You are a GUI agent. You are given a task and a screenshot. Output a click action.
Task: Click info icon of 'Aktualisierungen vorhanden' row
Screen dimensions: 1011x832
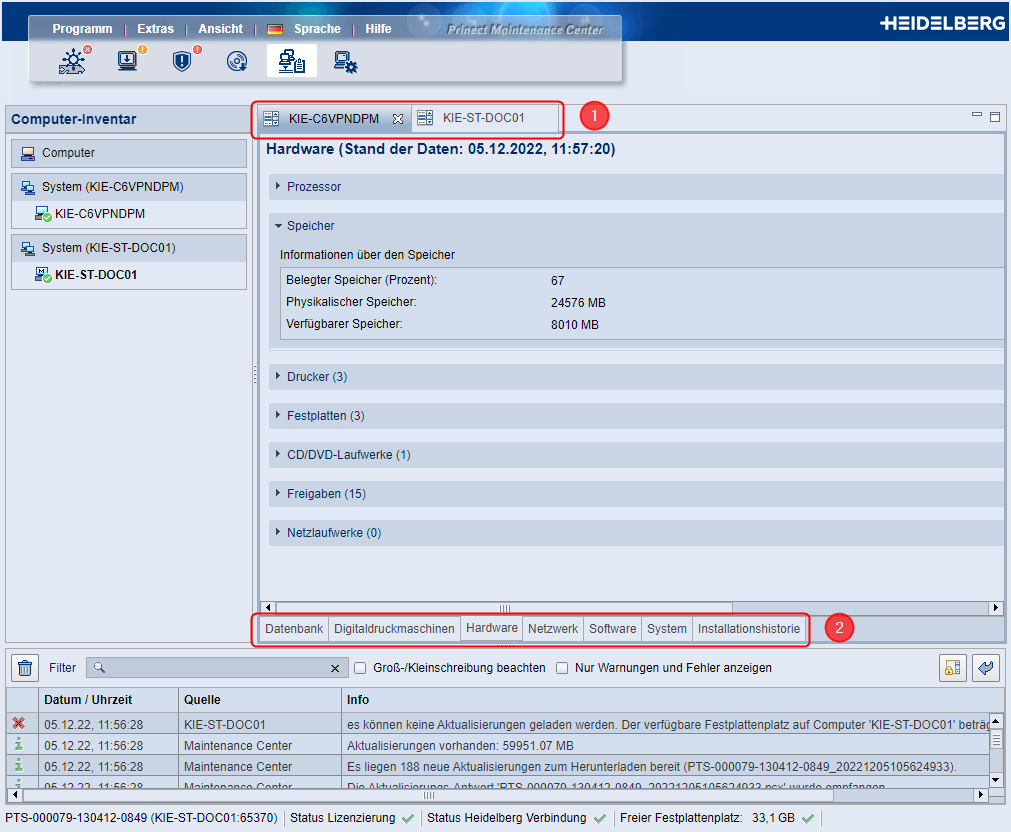(x=19, y=745)
